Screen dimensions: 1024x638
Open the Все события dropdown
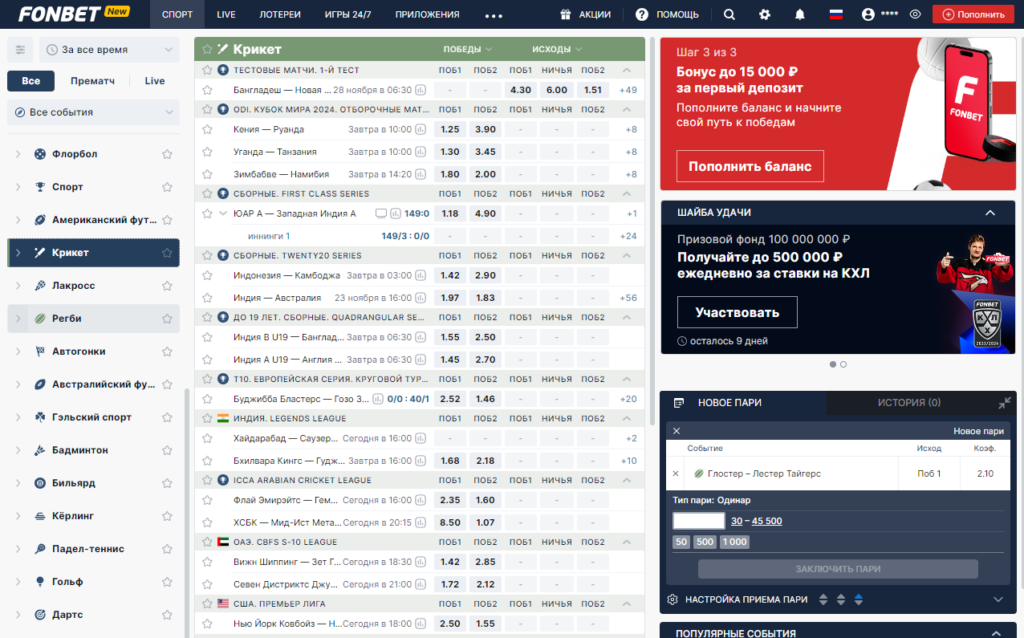coord(93,112)
